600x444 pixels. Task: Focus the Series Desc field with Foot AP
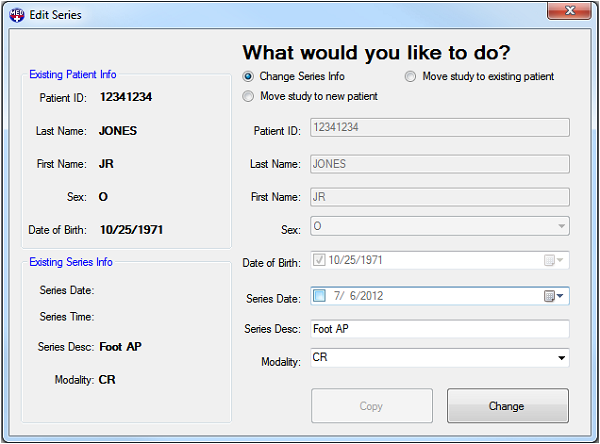439,329
